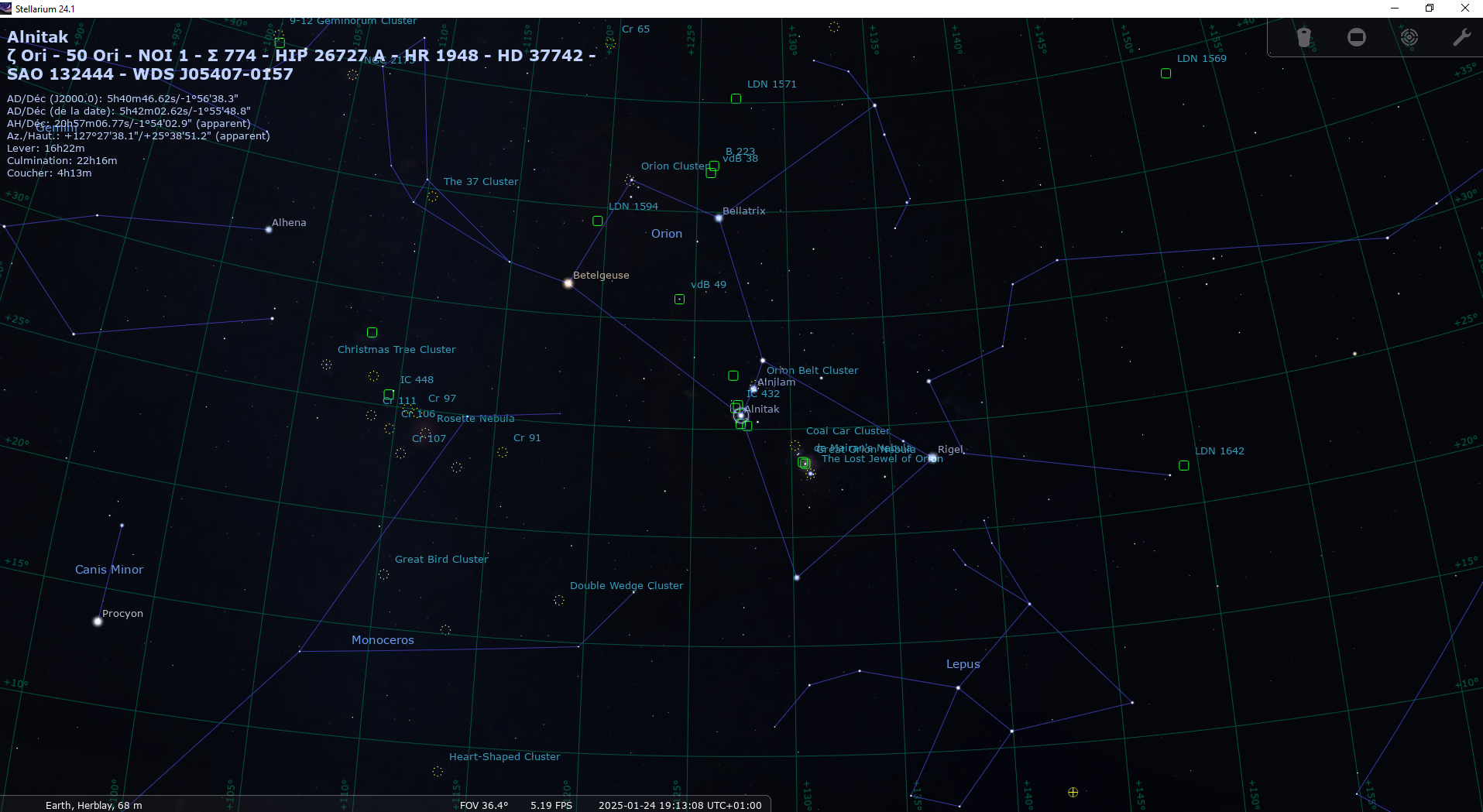This screenshot has height=812, width=1483.
Task: Click the Canis Minor constellation label
Action: 109,570
